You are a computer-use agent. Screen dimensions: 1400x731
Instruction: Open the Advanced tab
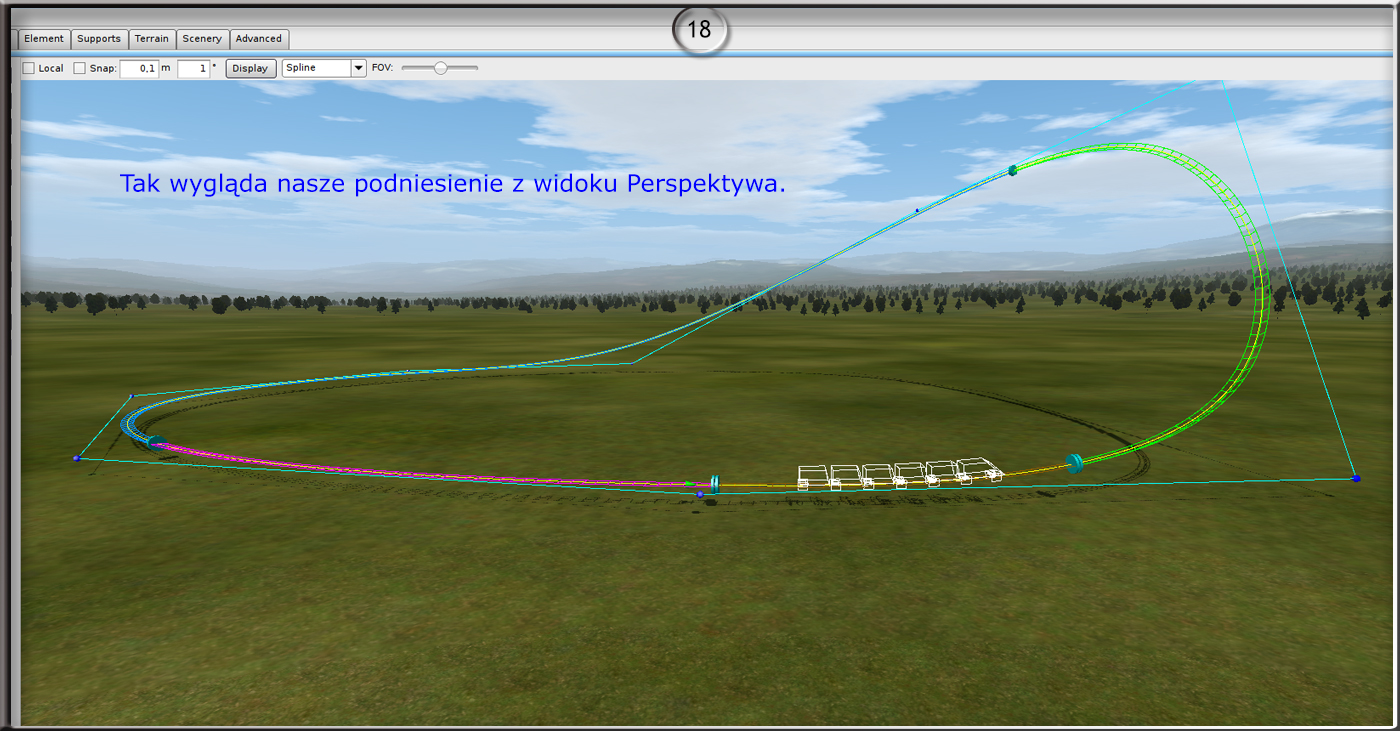coord(259,39)
